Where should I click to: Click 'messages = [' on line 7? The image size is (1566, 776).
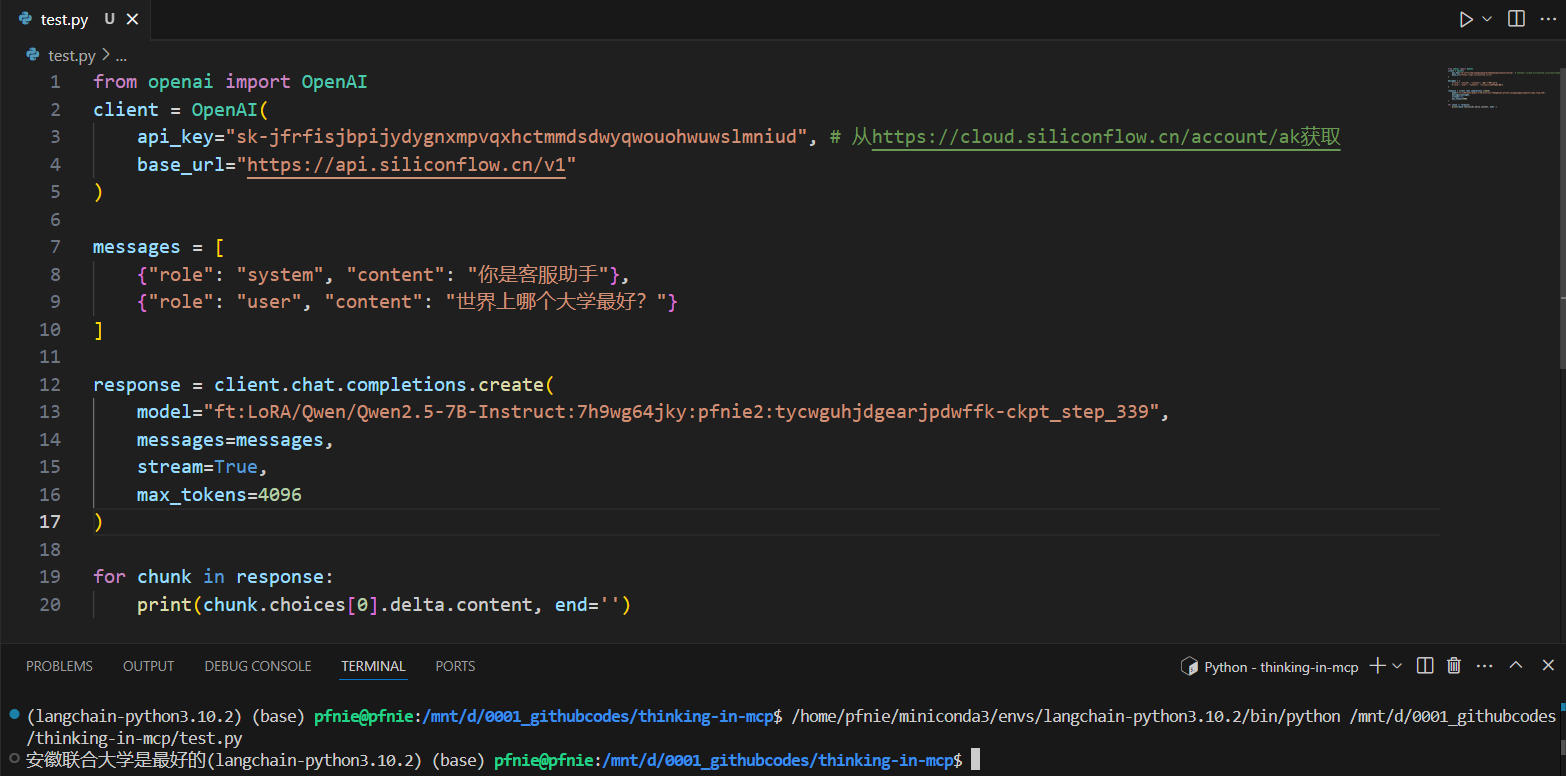[159, 247]
